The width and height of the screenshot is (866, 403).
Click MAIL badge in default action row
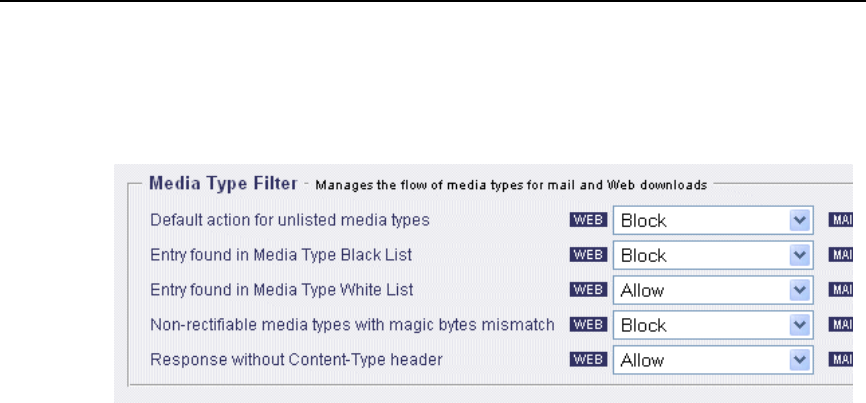click(846, 220)
